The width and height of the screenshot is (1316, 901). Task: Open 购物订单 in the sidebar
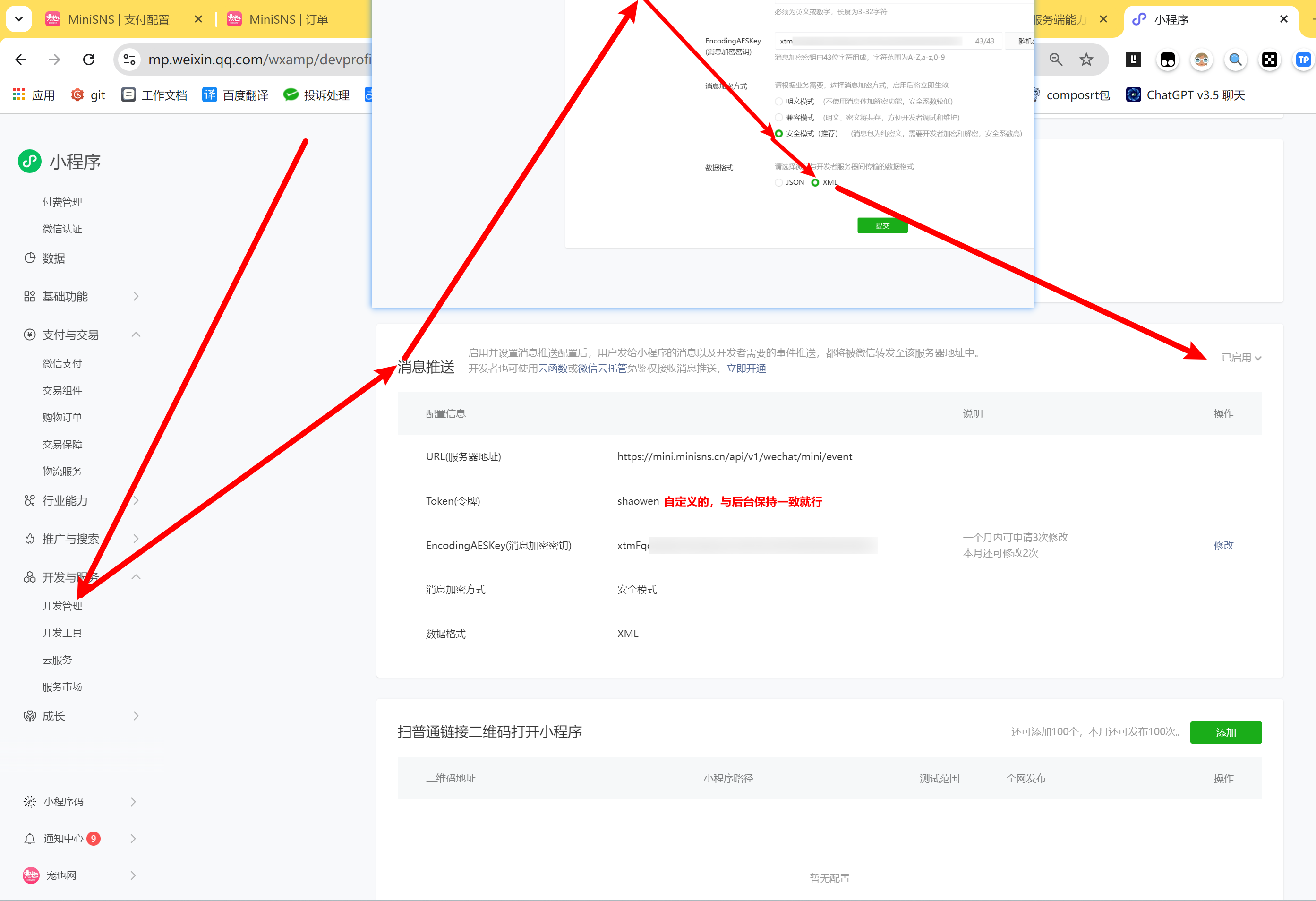click(62, 417)
